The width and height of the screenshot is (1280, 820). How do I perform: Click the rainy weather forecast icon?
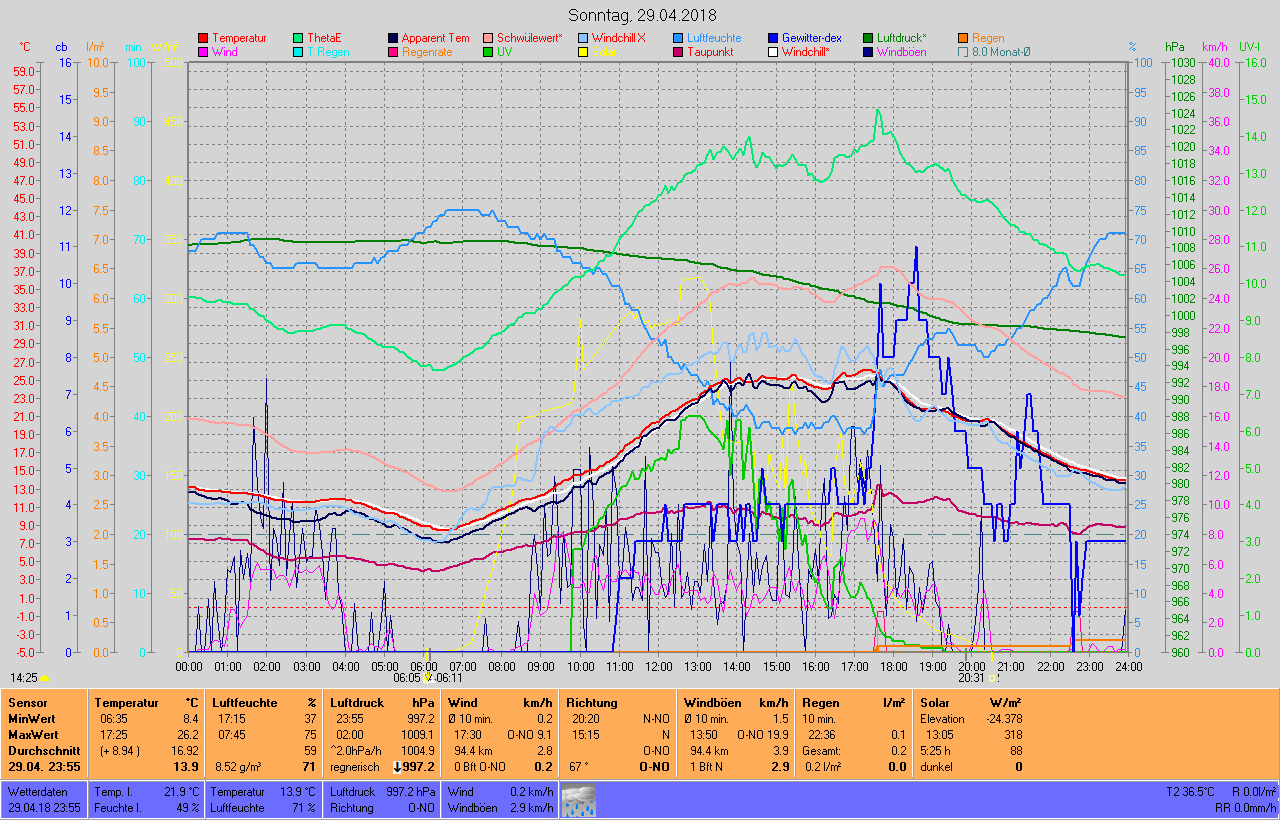click(578, 801)
